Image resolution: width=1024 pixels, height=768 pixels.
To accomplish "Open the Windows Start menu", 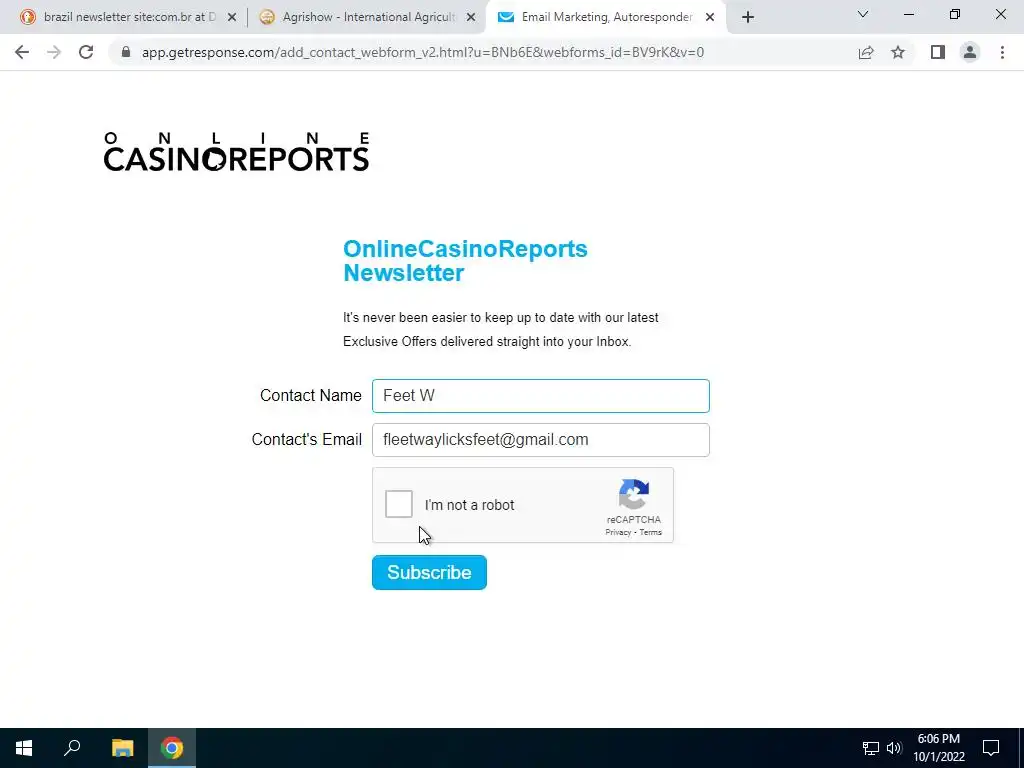I will 24,748.
